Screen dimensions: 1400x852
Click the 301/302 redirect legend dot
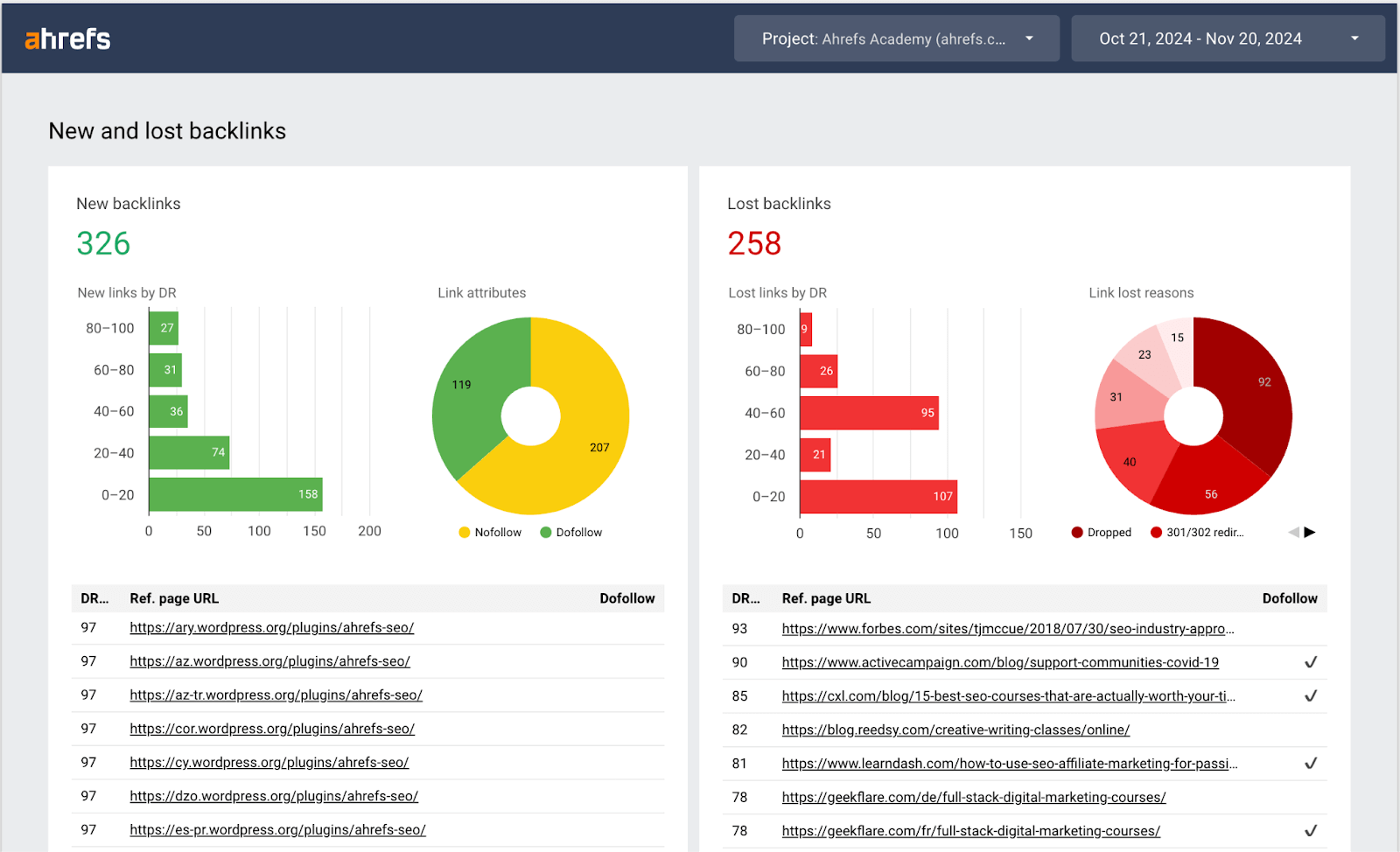(x=1153, y=532)
